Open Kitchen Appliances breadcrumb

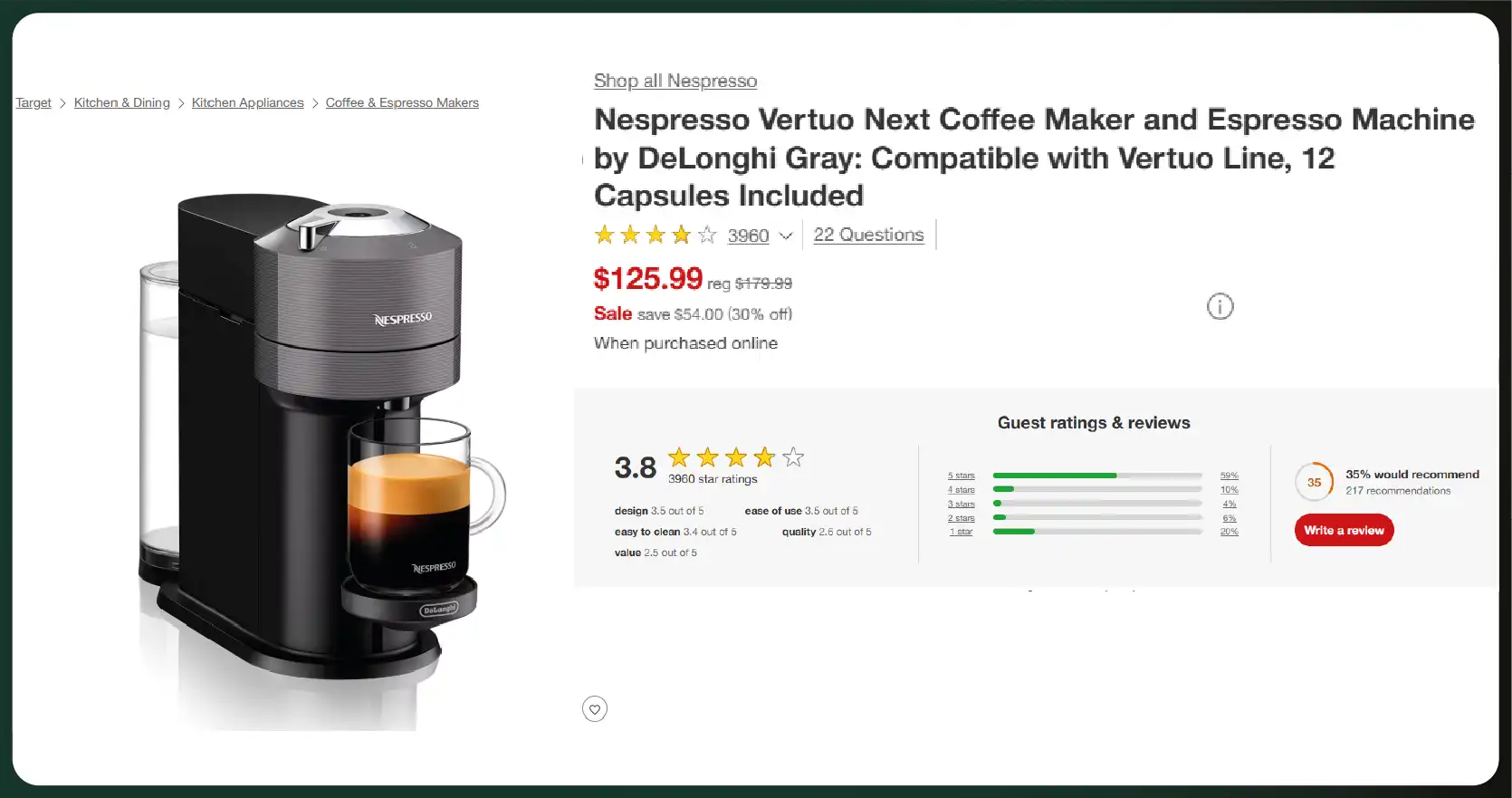248,102
